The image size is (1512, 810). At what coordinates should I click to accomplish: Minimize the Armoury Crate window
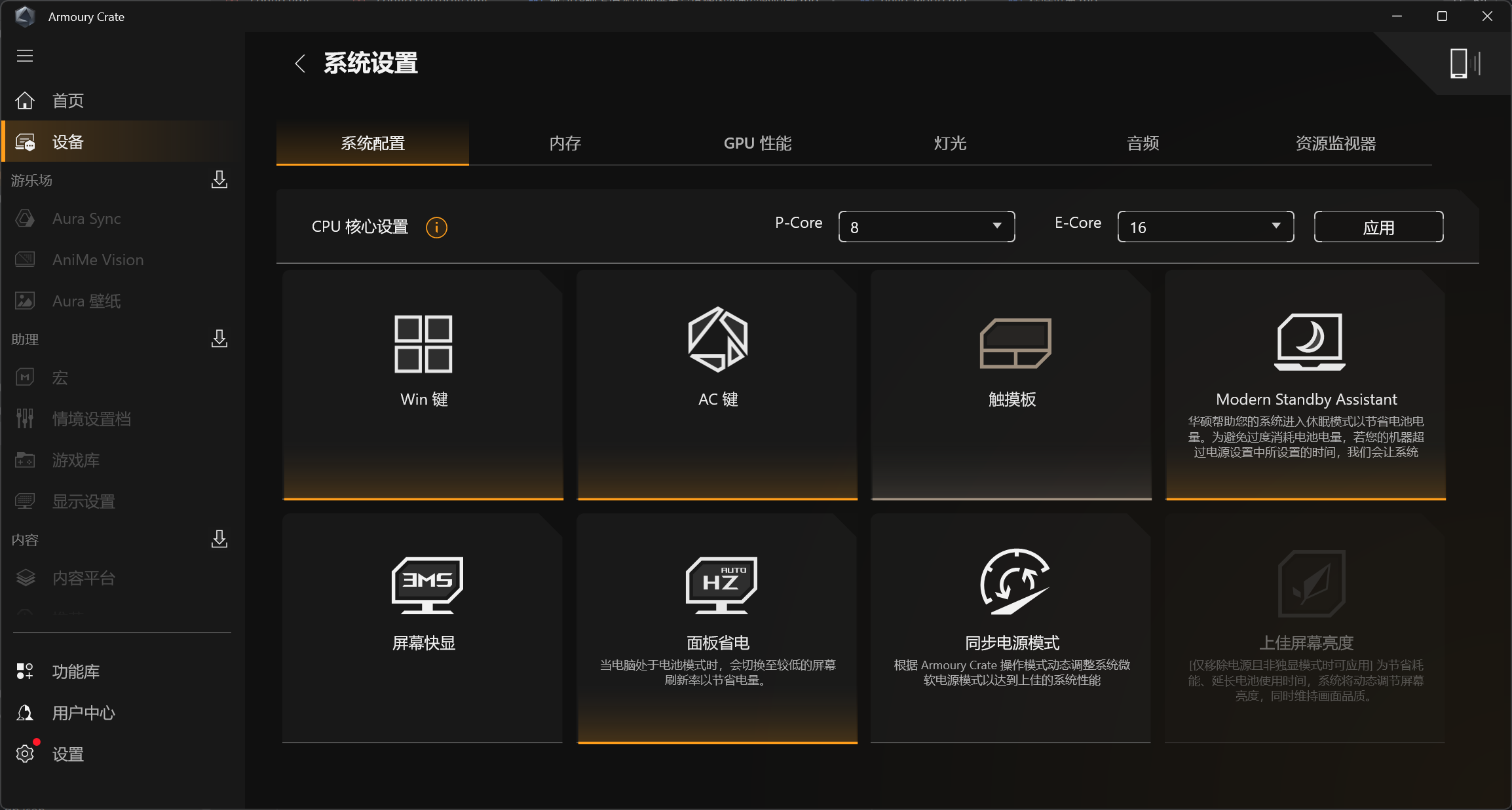click(x=1397, y=16)
